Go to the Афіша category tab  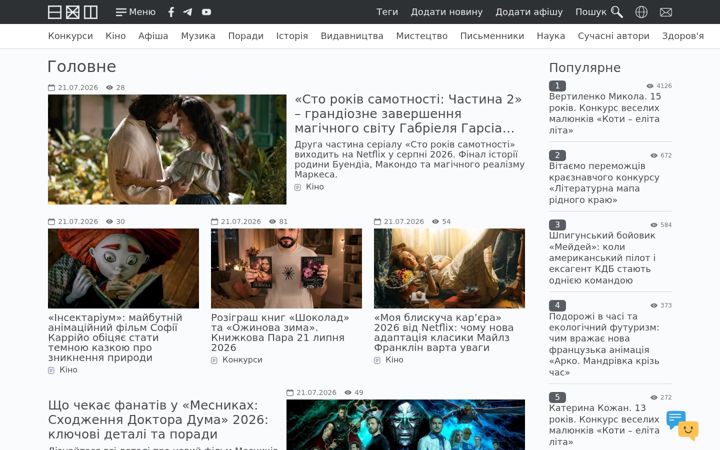click(153, 36)
